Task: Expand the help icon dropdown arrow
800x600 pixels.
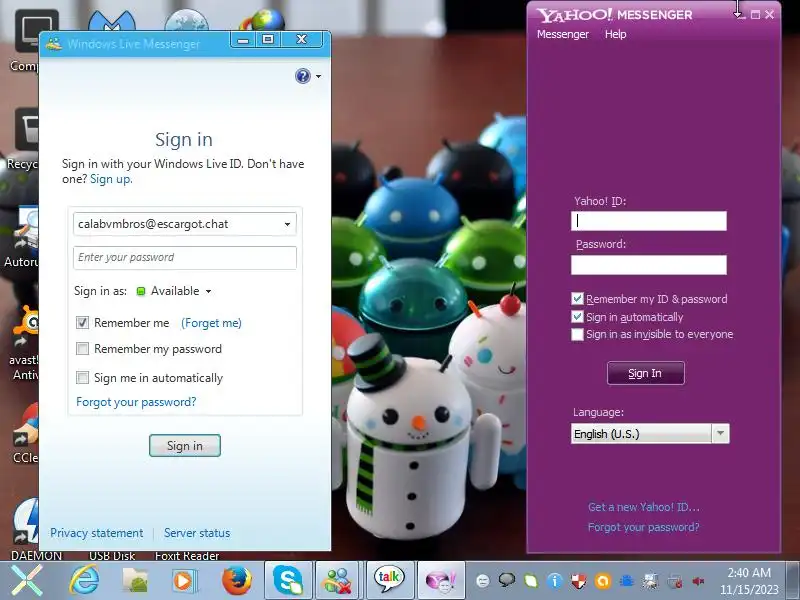Action: tap(318, 77)
